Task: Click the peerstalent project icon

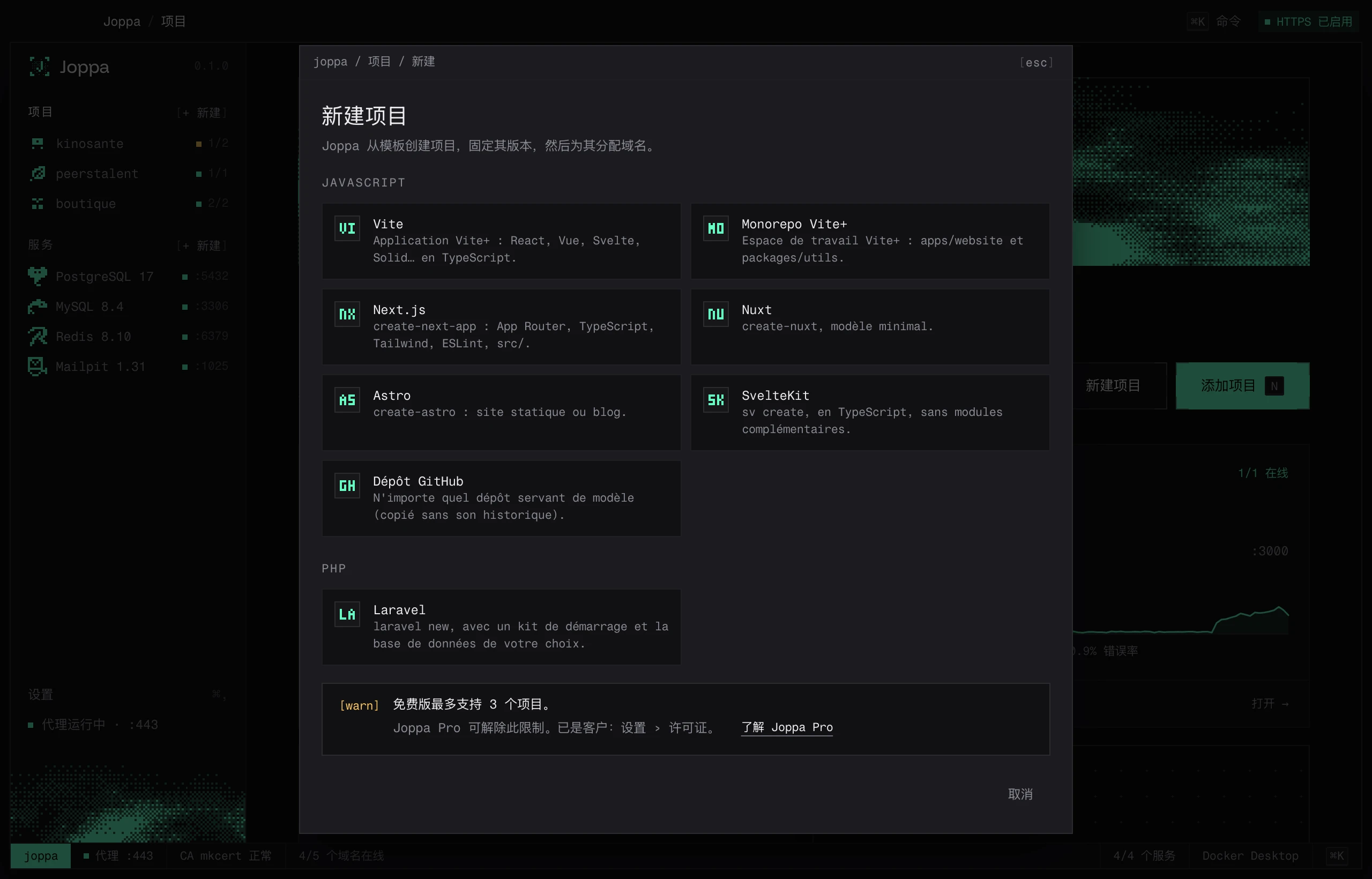Action: (38, 173)
